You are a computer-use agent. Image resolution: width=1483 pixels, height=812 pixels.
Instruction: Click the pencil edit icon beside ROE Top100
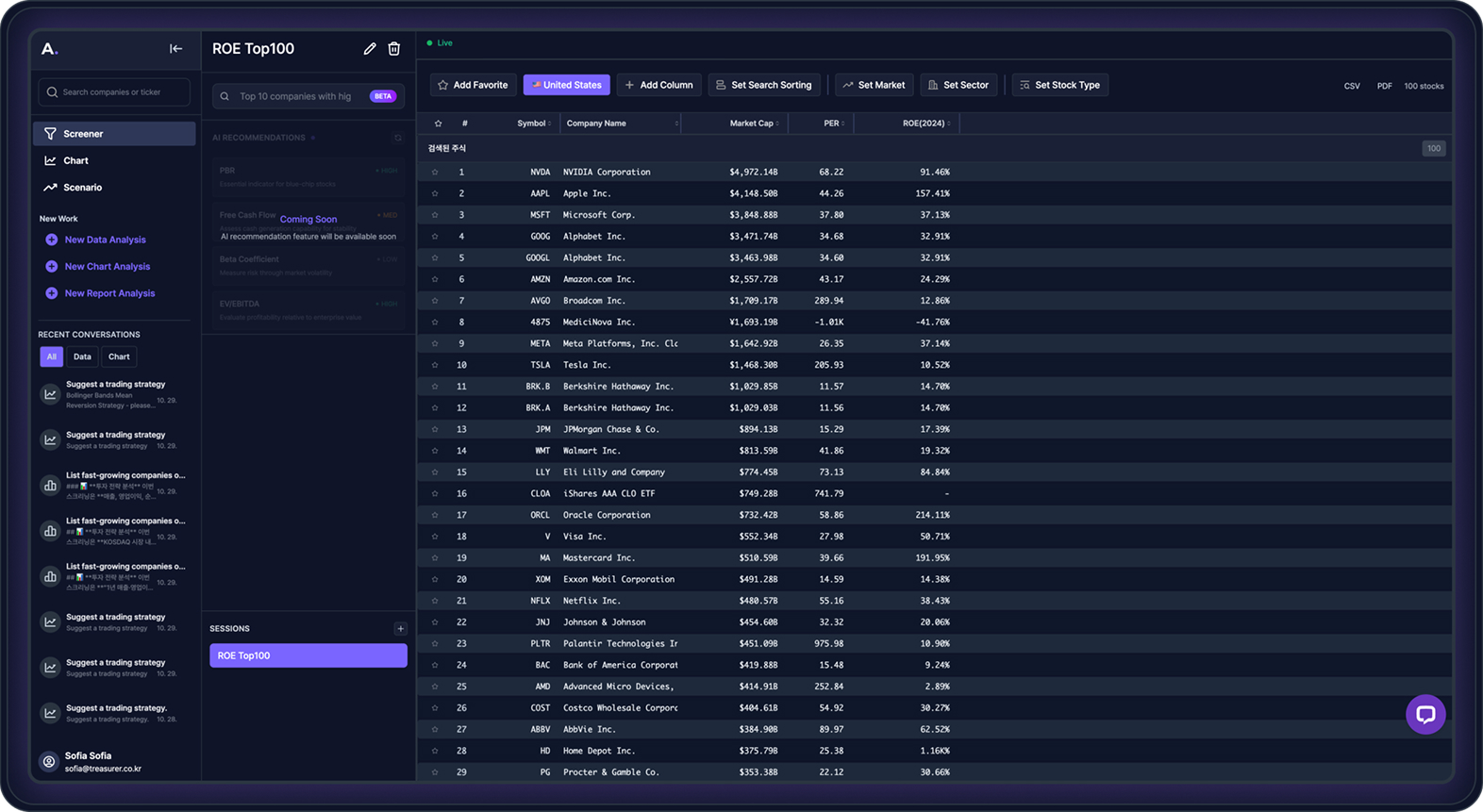pyautogui.click(x=370, y=49)
